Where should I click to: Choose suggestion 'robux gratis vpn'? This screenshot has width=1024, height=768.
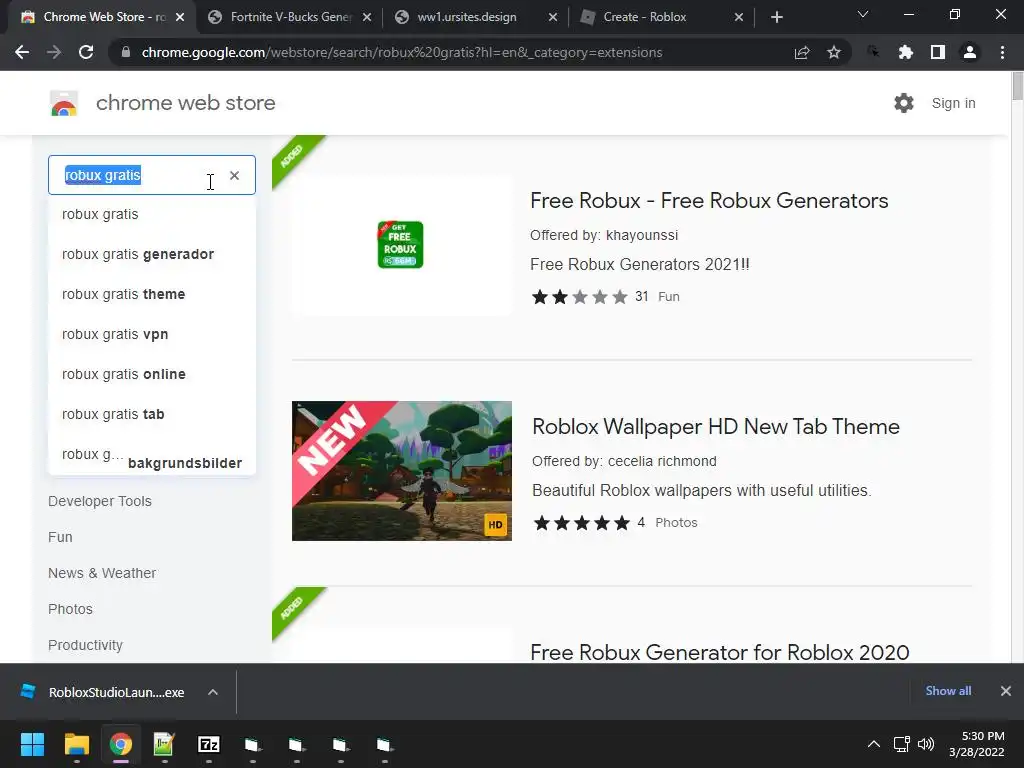click(152, 334)
